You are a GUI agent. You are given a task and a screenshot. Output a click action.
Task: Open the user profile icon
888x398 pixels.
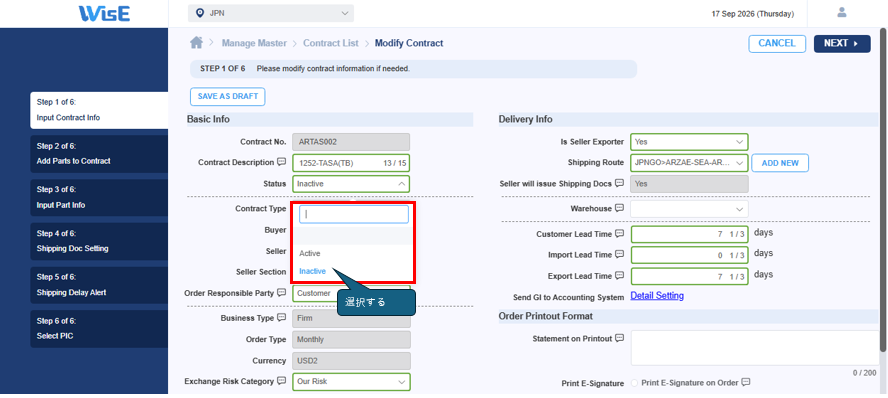(x=842, y=12)
